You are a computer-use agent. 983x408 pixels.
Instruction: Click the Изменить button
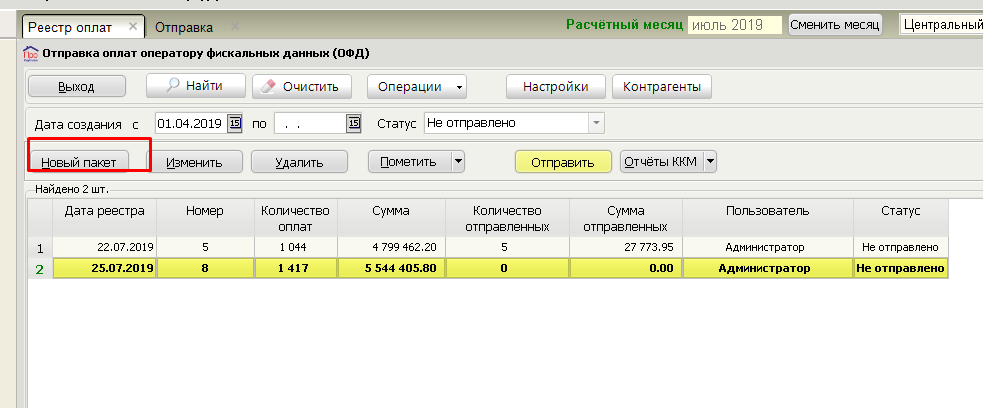tap(194, 162)
